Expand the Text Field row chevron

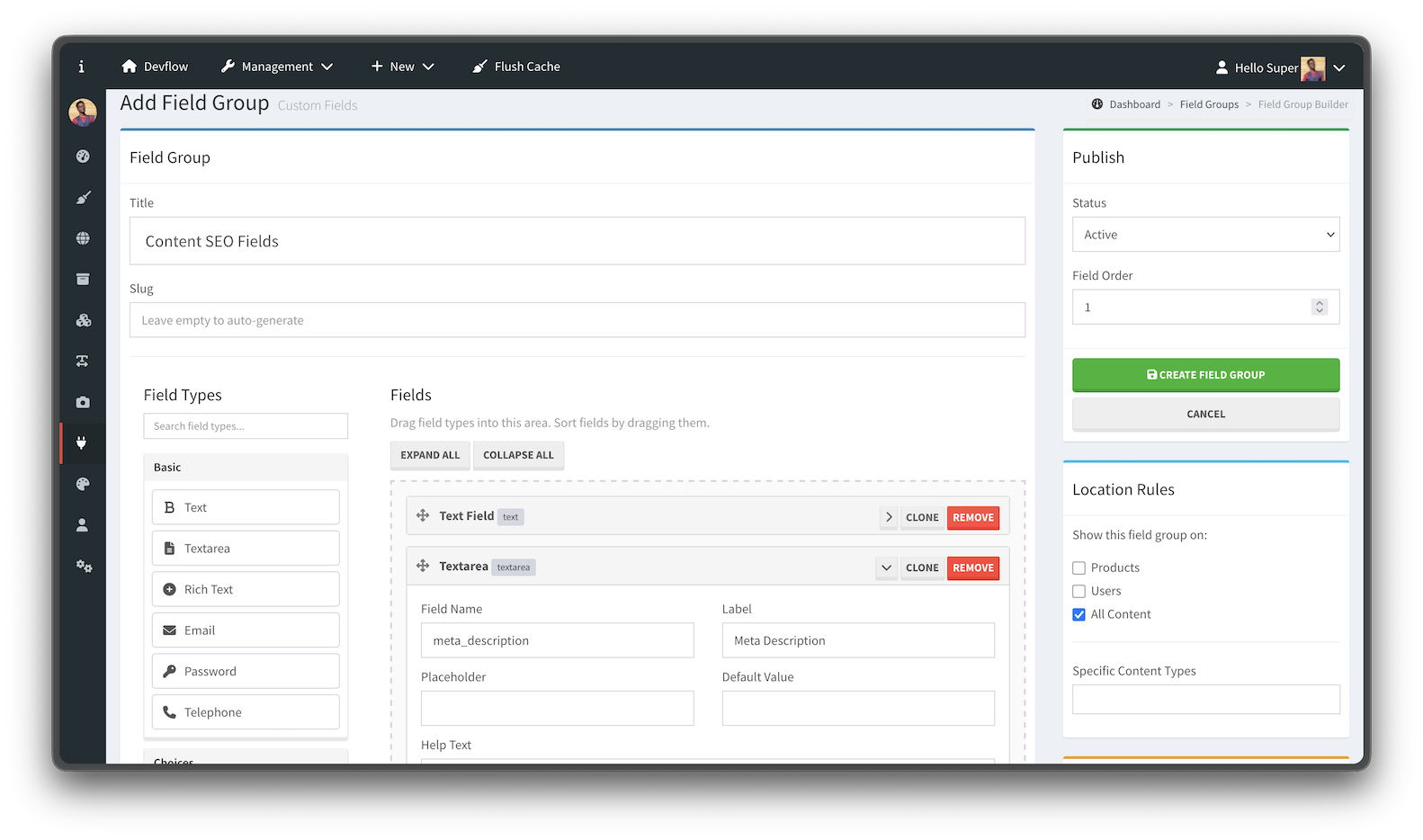pyautogui.click(x=889, y=517)
